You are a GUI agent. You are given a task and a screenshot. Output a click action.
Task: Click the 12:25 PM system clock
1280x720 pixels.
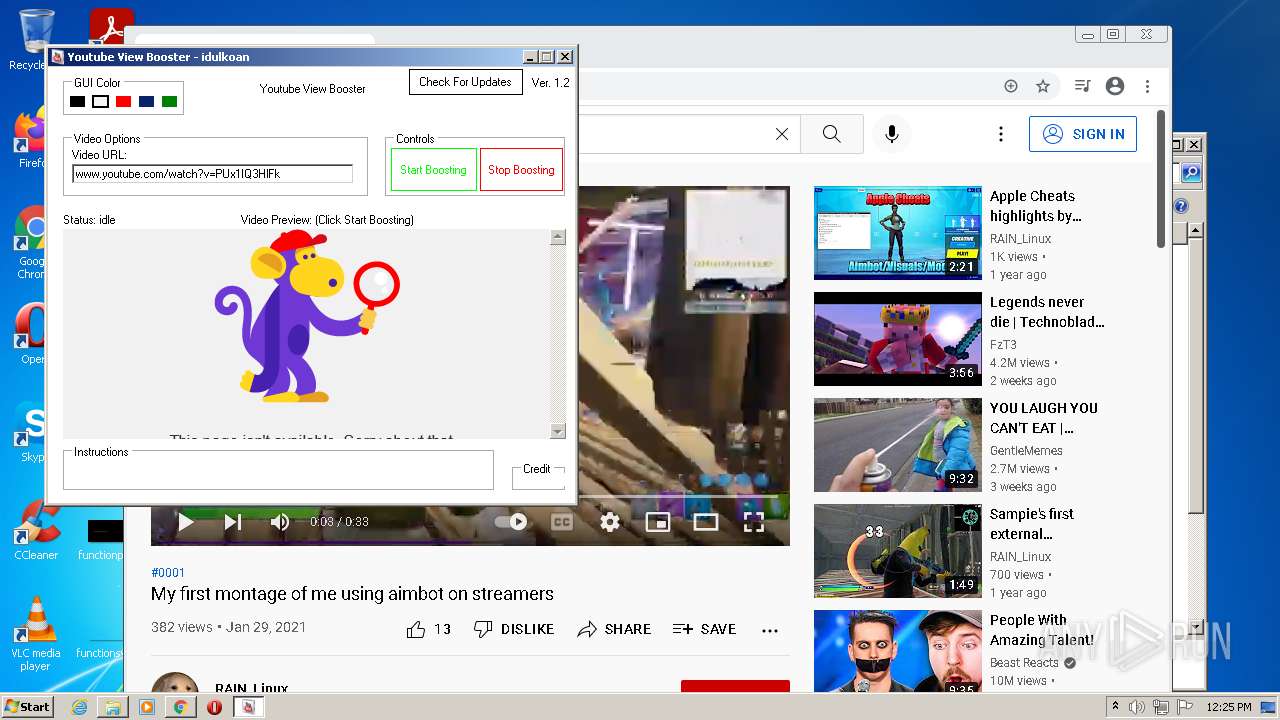pyautogui.click(x=1229, y=707)
